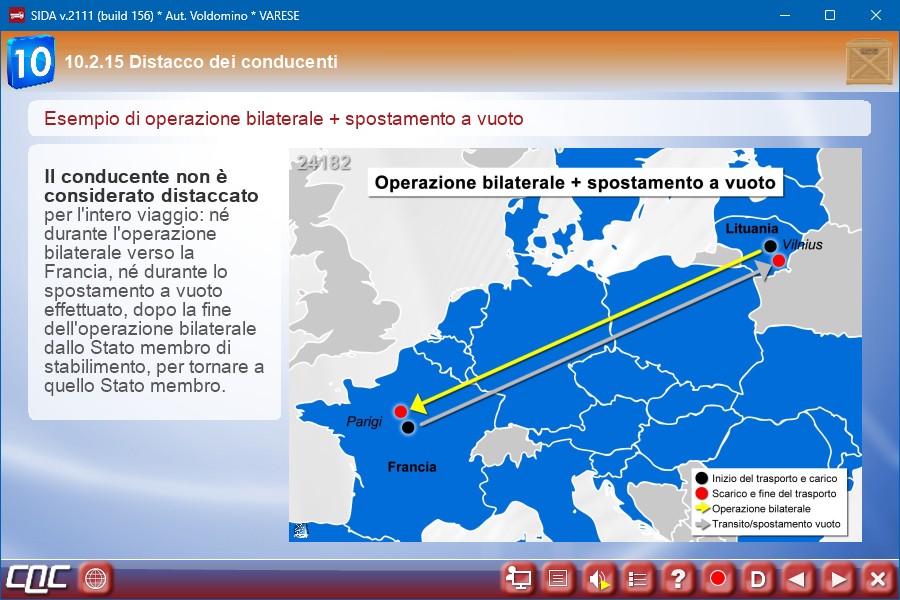The image size is (900, 600).
Task: Maximize the SIDA window
Action: coord(829,15)
